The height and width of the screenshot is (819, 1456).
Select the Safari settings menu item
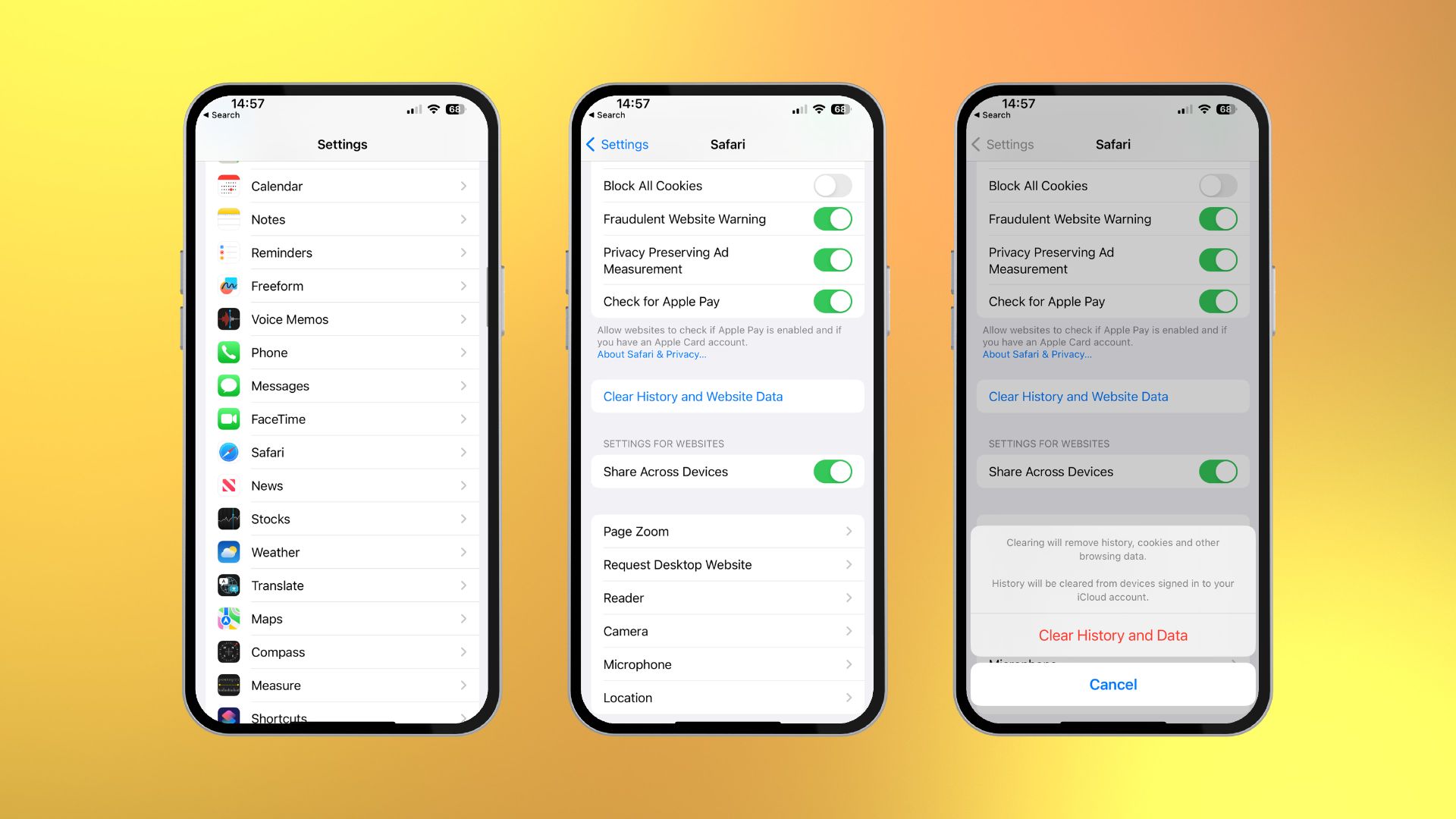click(x=342, y=452)
